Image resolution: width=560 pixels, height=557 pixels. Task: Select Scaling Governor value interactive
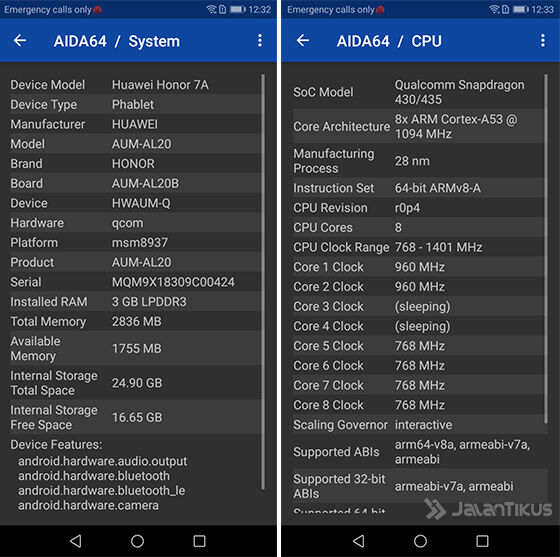[424, 425]
